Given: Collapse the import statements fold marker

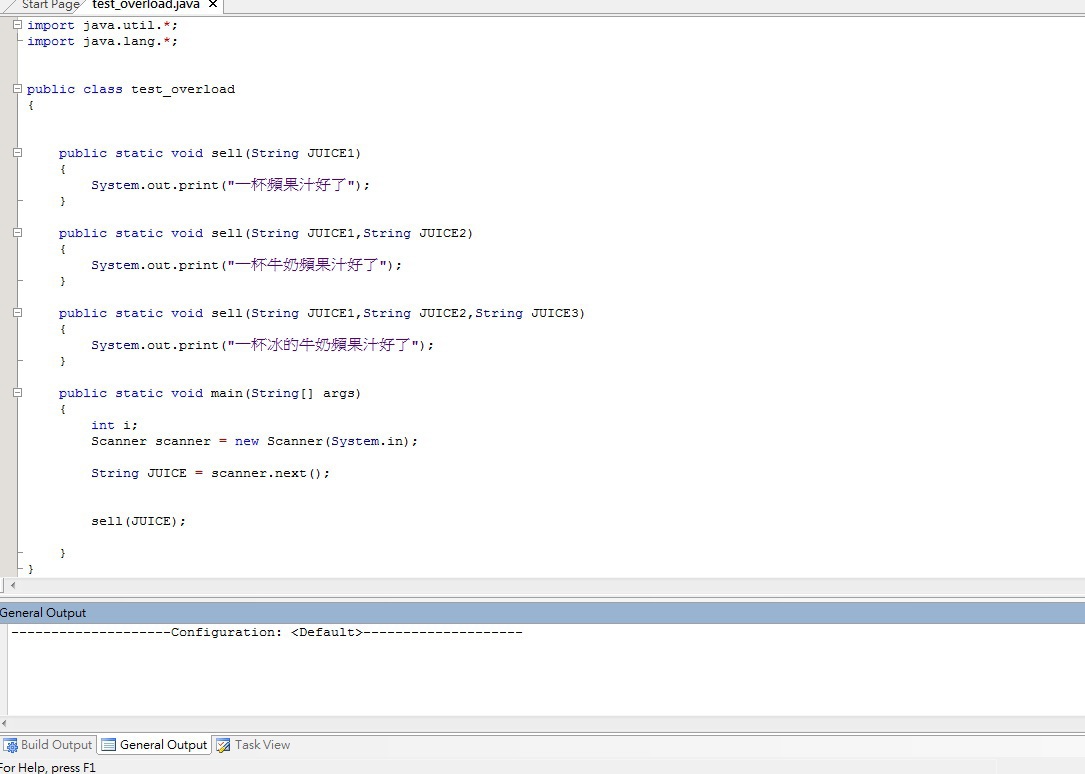Looking at the screenshot, I should [17, 25].
